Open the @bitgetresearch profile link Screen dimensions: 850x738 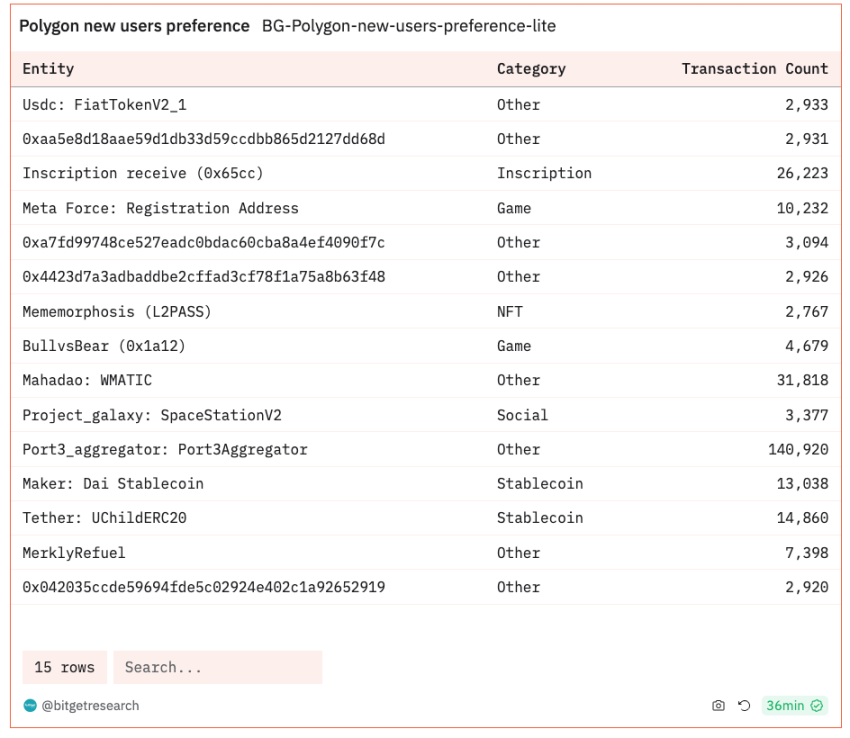(x=90, y=706)
